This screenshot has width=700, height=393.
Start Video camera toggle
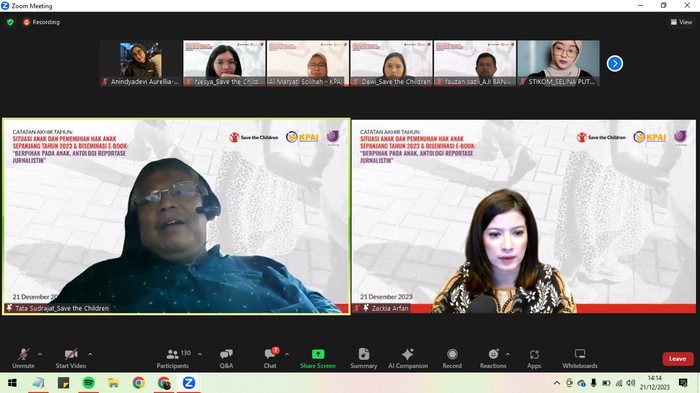[x=71, y=359]
